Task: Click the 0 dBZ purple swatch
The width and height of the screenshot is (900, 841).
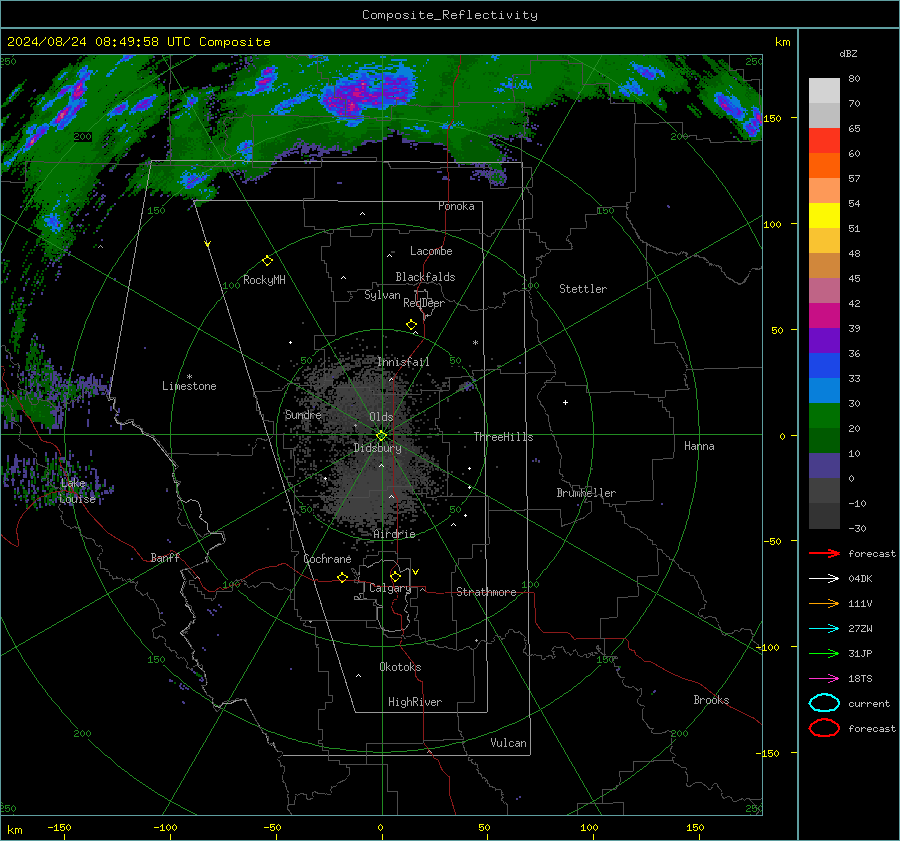Action: (824, 466)
